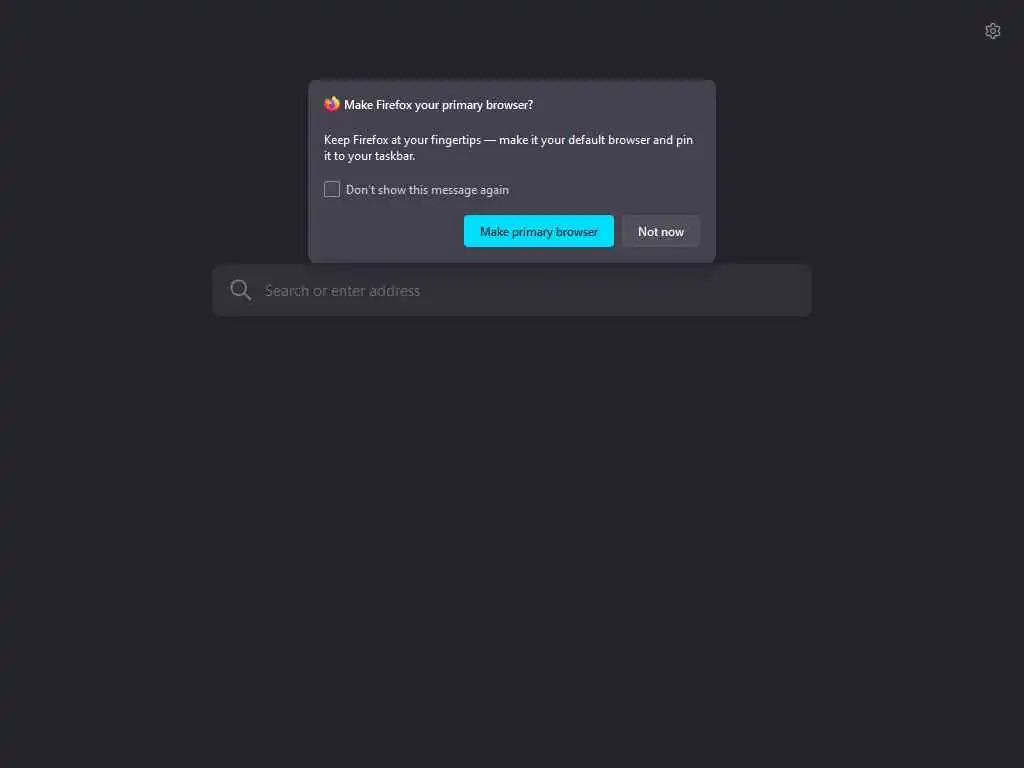This screenshot has width=1024, height=768.
Task: Click the "Keep Firefox at your fingertips" text
Action: (402, 140)
